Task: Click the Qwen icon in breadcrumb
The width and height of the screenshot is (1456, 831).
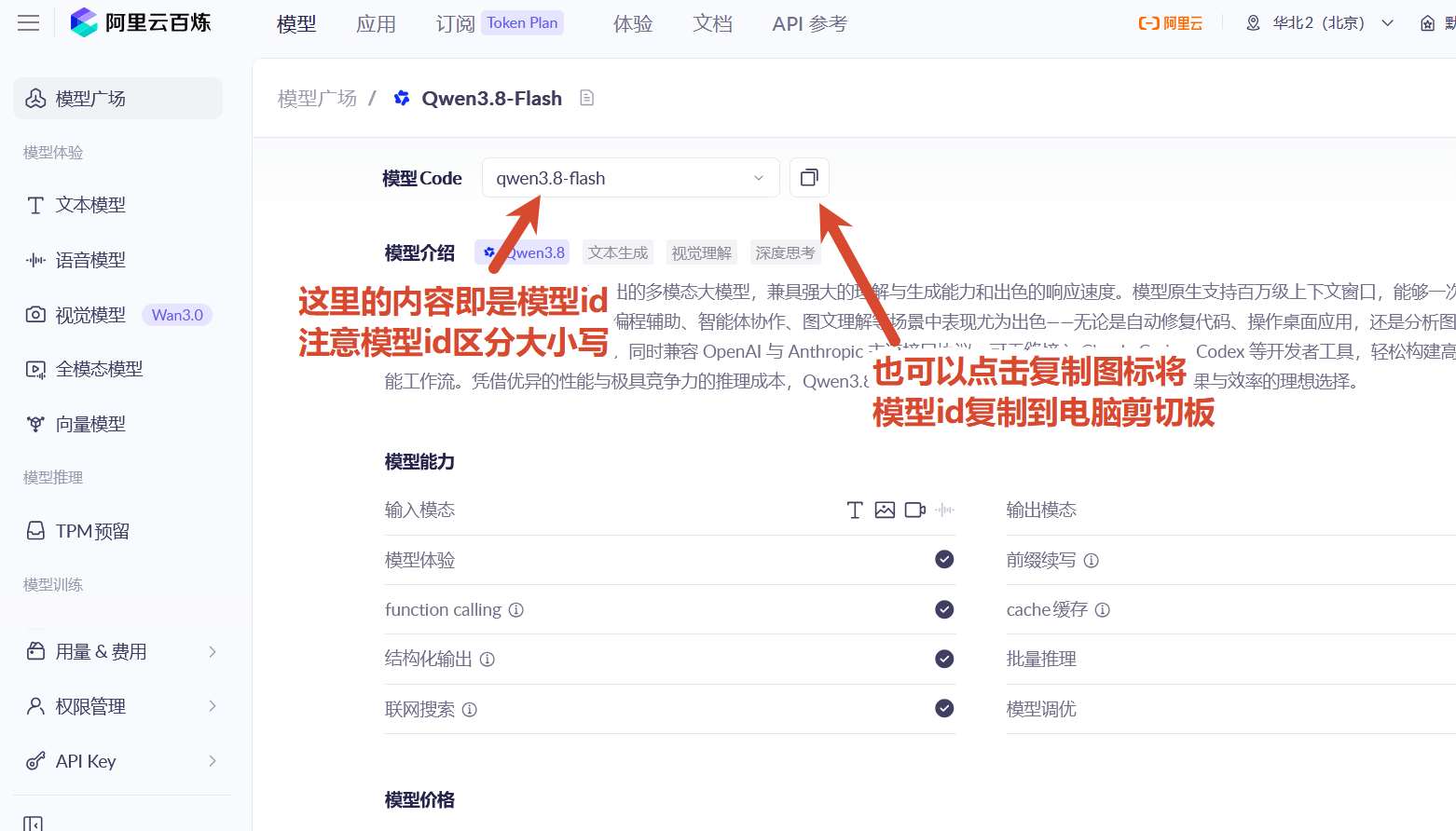Action: (402, 98)
